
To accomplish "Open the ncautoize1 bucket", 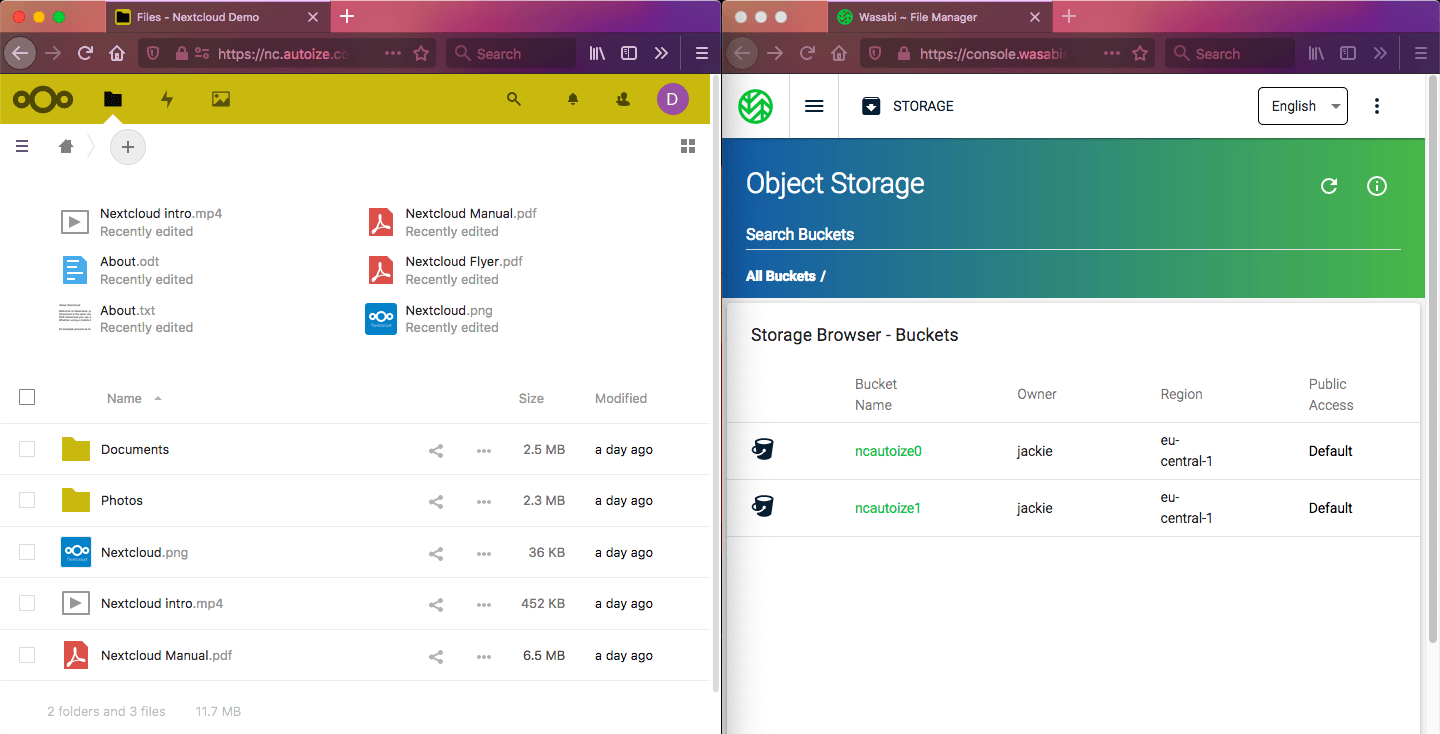I will point(888,508).
